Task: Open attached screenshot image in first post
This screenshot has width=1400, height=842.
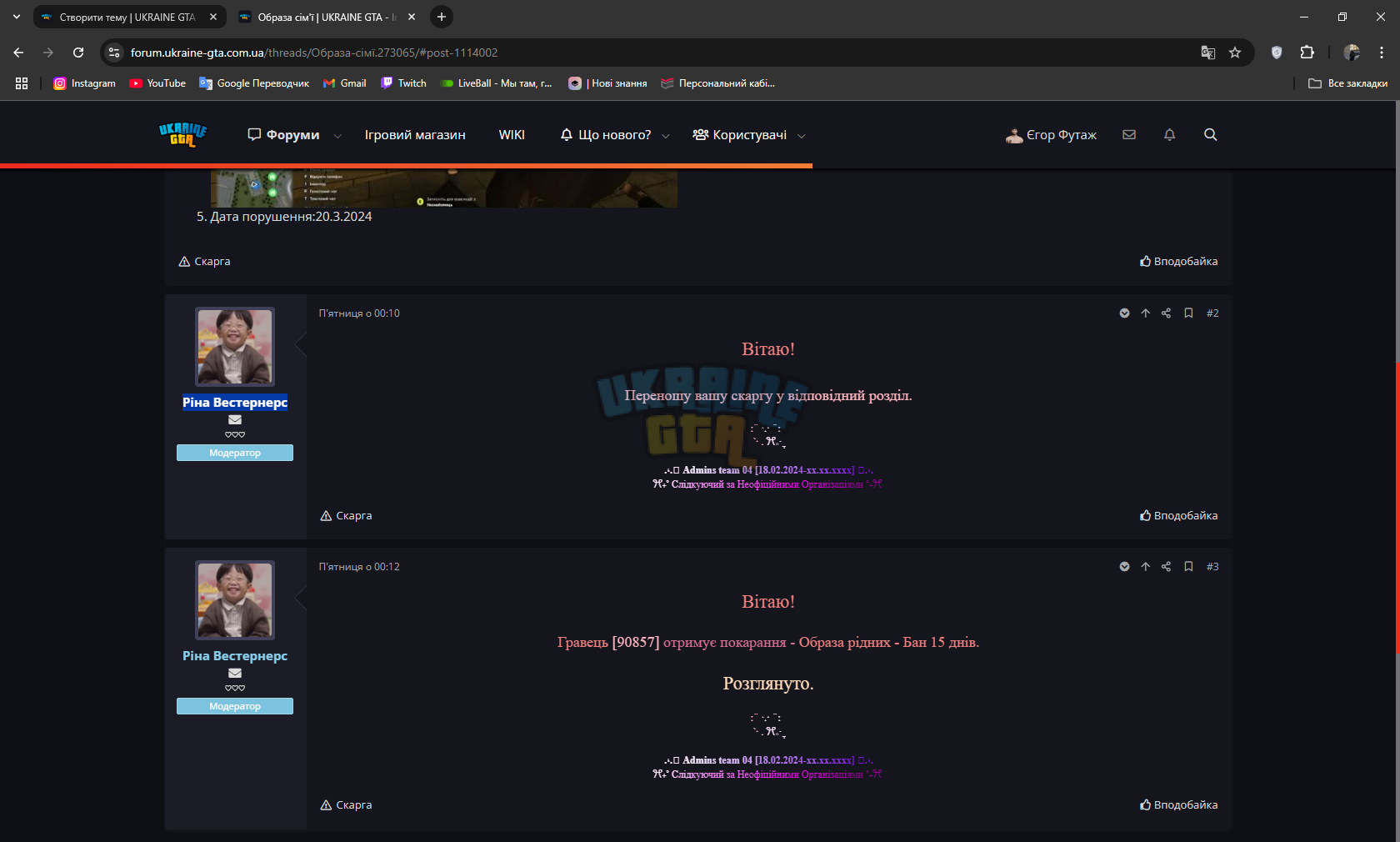Action: coord(443,188)
